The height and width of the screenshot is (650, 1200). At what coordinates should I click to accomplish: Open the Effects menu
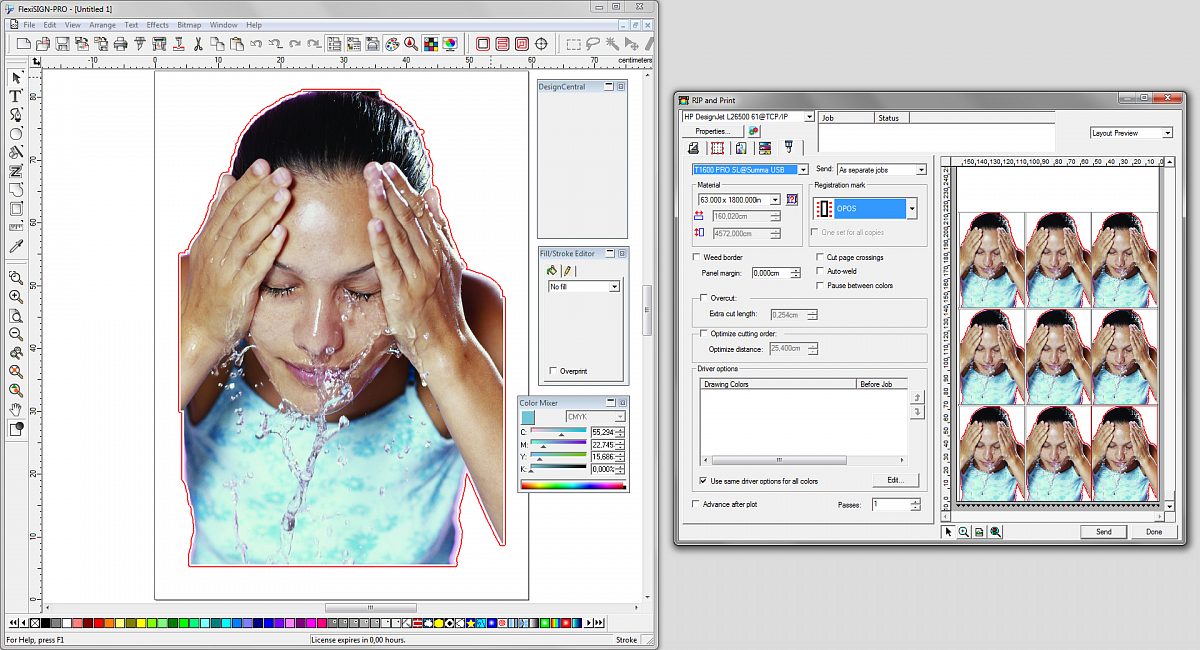tap(158, 25)
